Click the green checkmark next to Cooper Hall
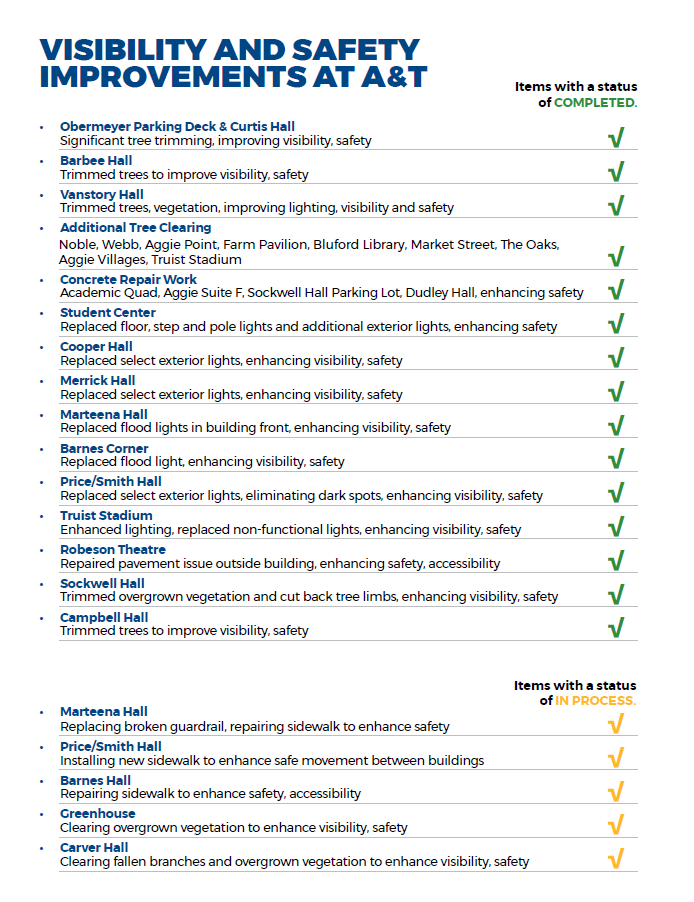This screenshot has width=694, height=902. 616,358
